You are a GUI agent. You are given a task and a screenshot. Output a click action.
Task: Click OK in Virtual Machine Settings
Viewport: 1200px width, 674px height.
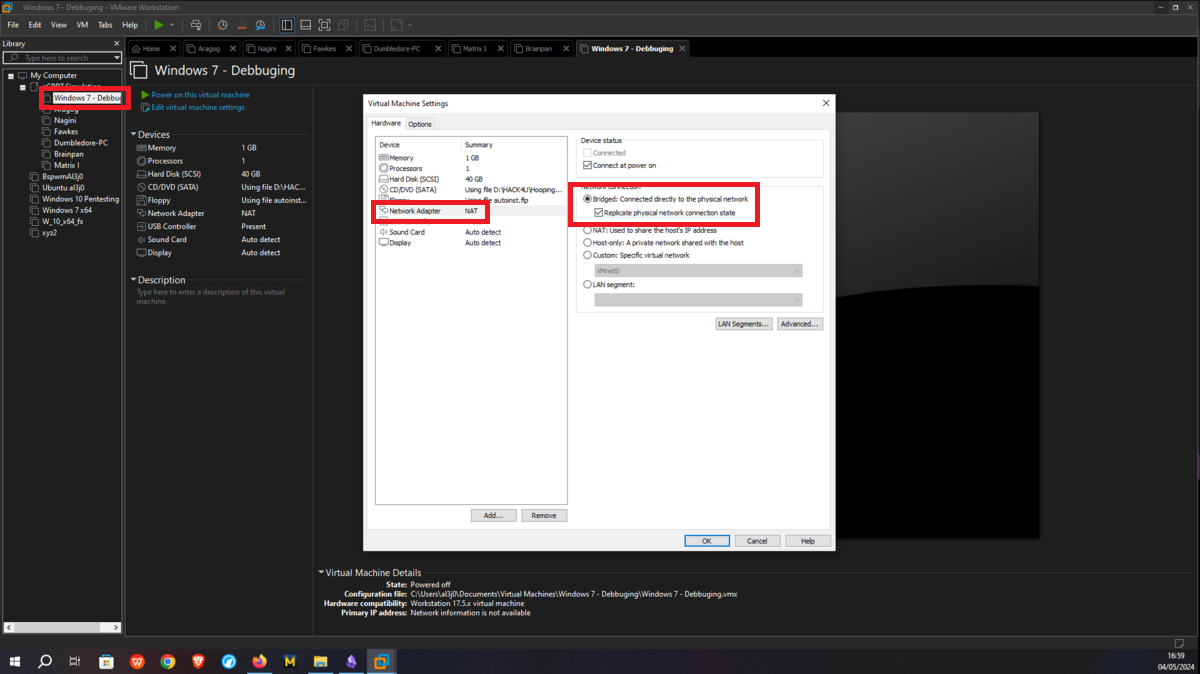click(707, 541)
